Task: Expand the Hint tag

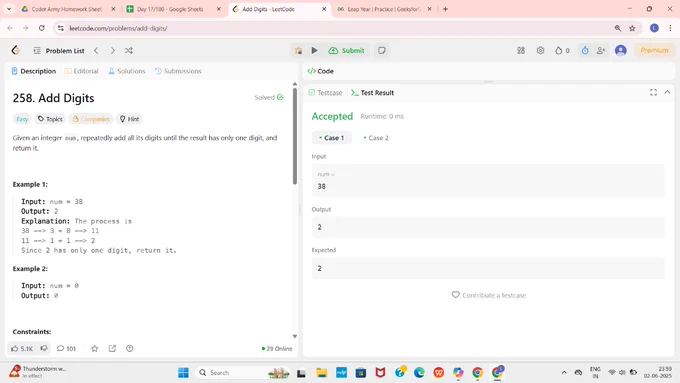Action: (x=129, y=119)
